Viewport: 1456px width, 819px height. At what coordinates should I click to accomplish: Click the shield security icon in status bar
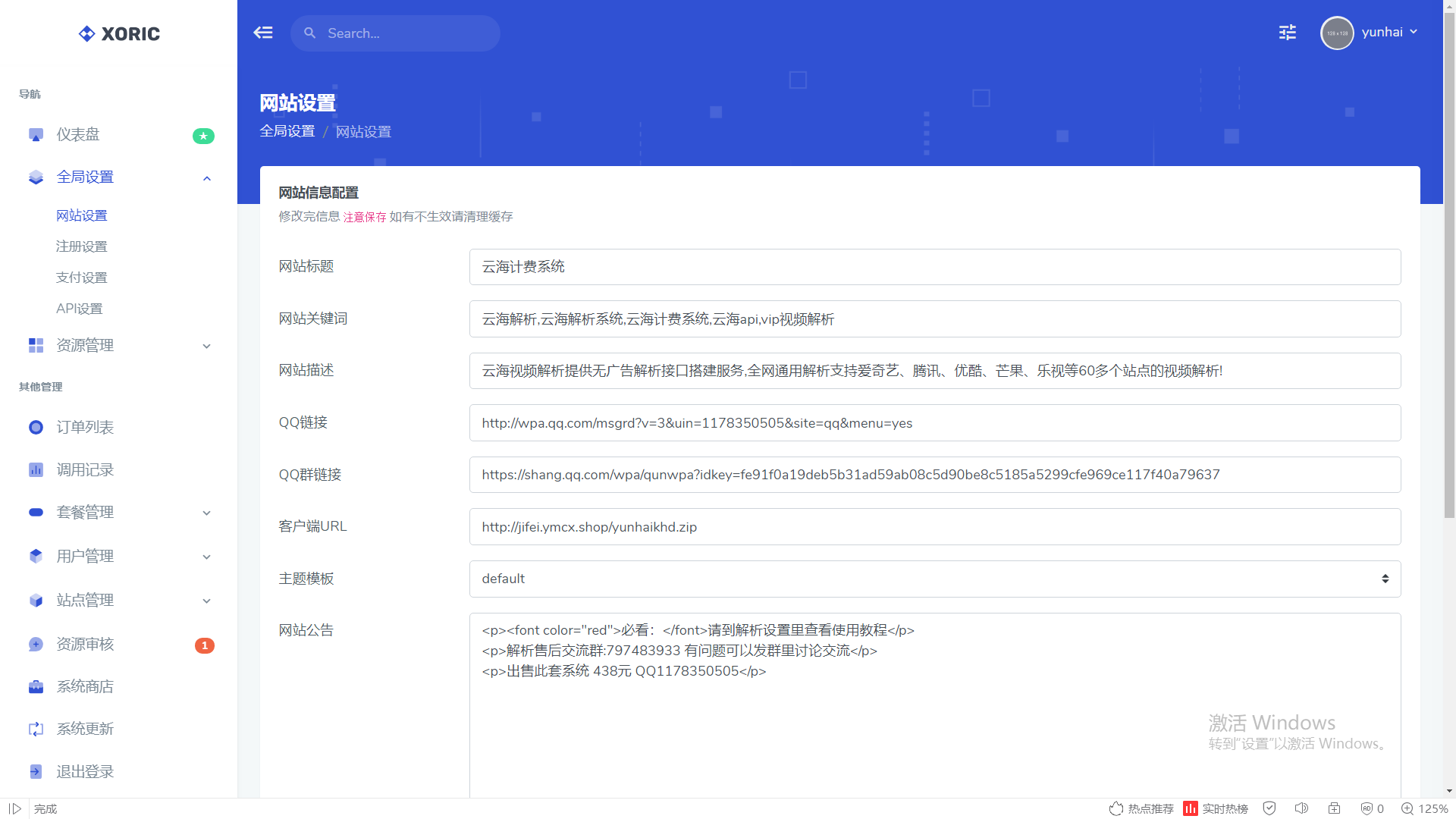(1269, 808)
